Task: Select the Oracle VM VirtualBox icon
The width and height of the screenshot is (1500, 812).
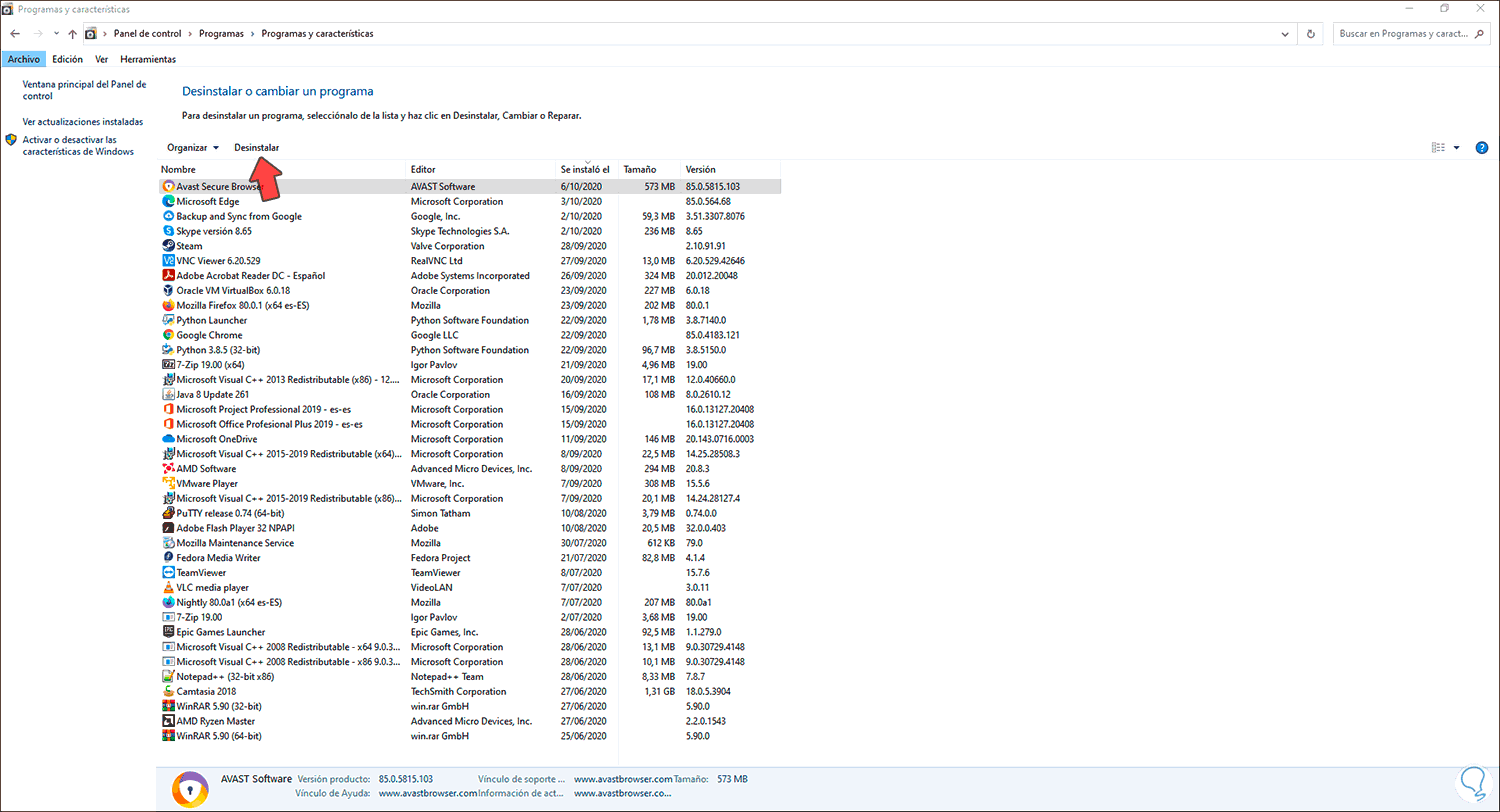Action: point(169,290)
